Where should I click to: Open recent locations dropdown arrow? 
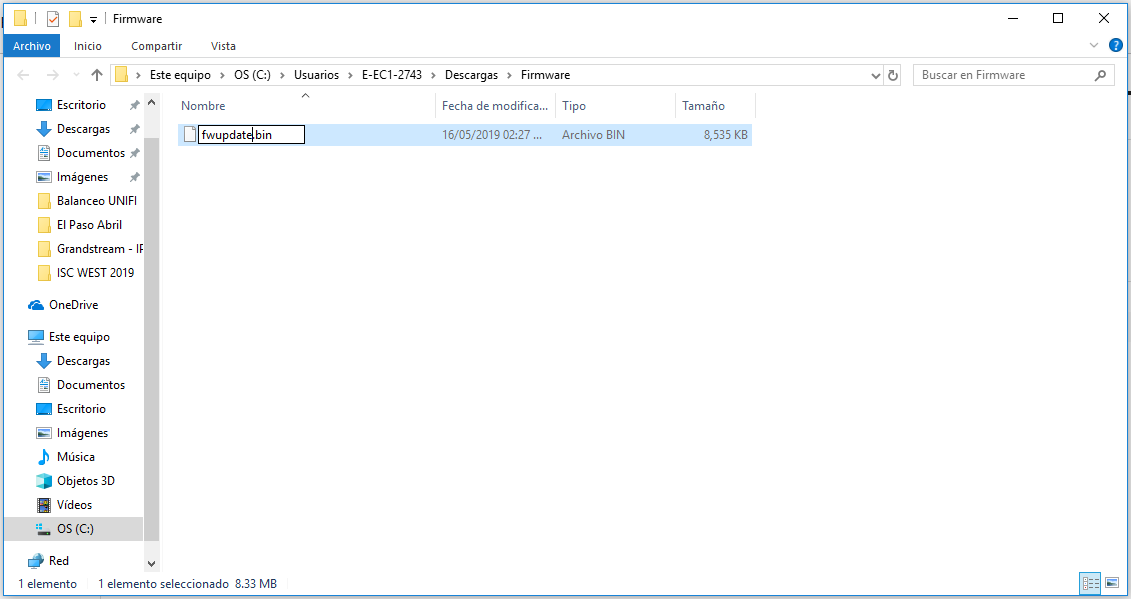pyautogui.click(x=76, y=75)
